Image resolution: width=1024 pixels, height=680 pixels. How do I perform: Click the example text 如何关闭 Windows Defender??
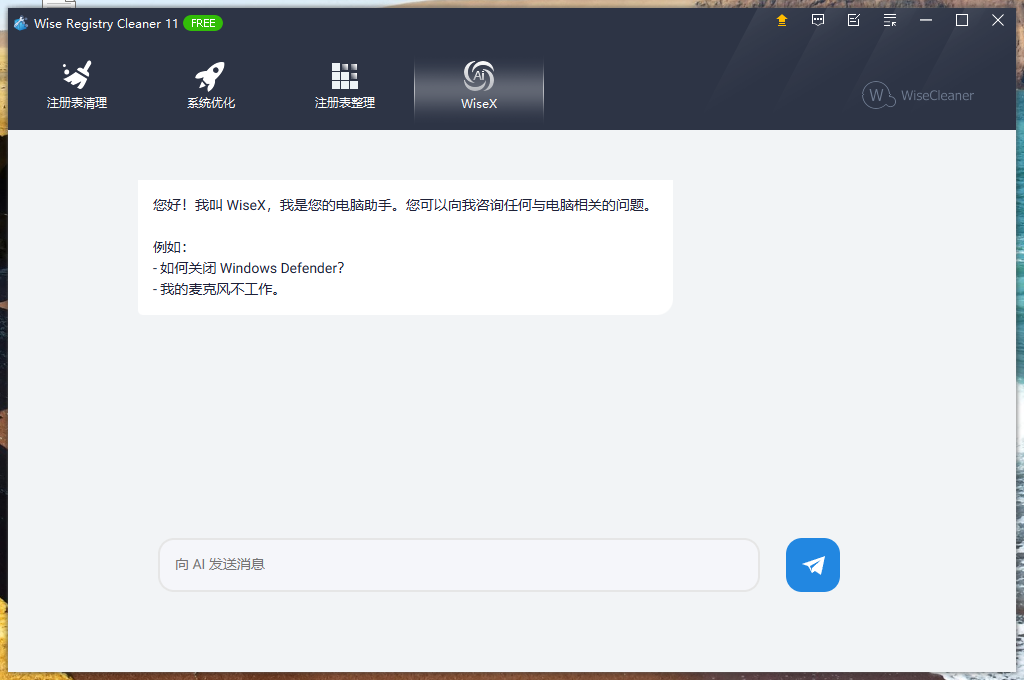tap(252, 268)
